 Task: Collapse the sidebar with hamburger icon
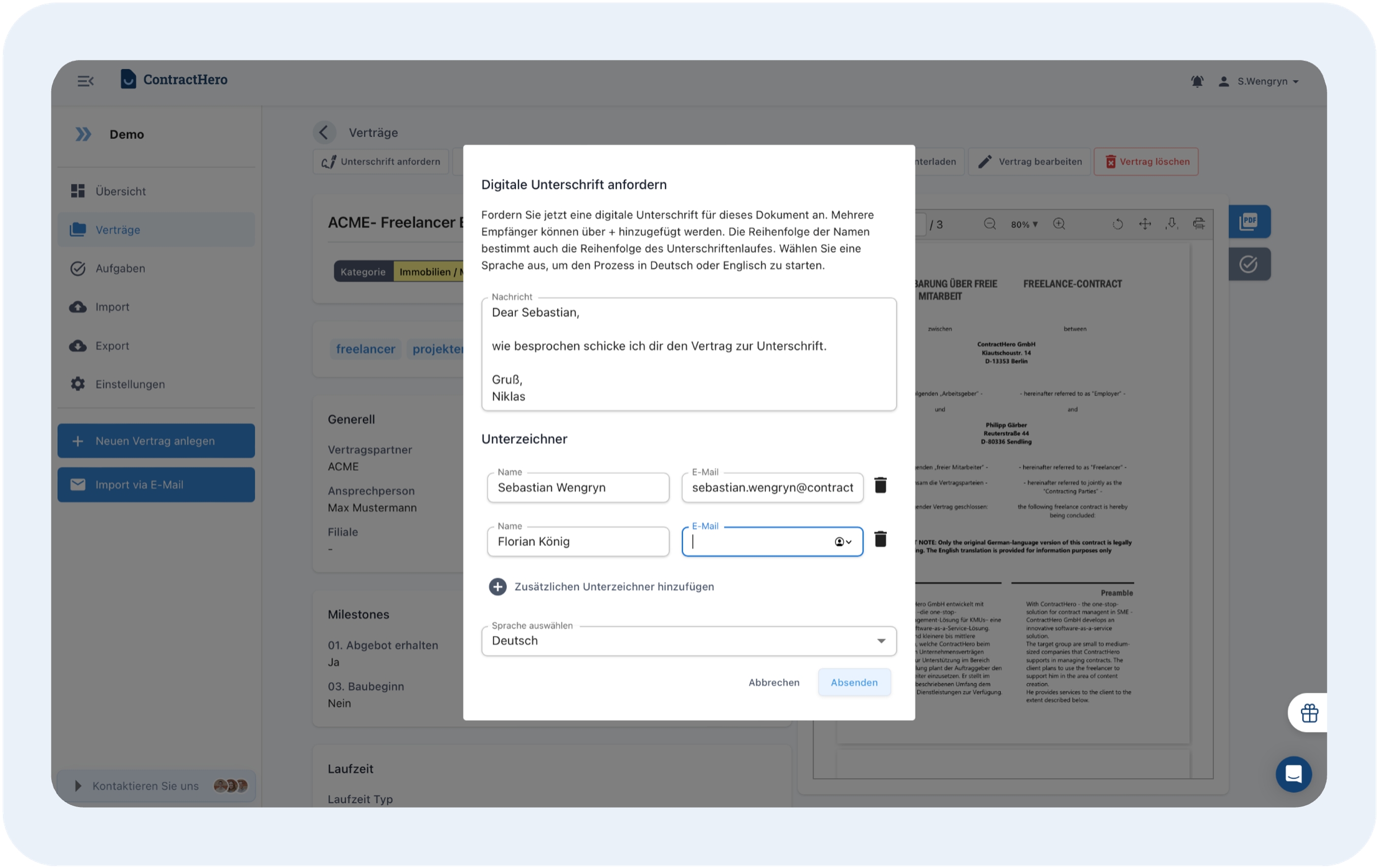coord(85,81)
